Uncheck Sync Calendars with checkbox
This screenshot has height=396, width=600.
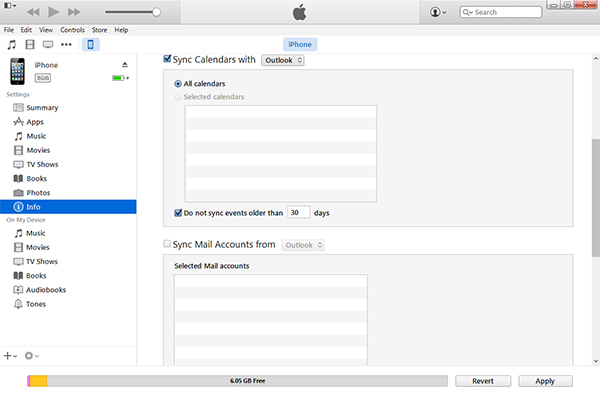167,59
